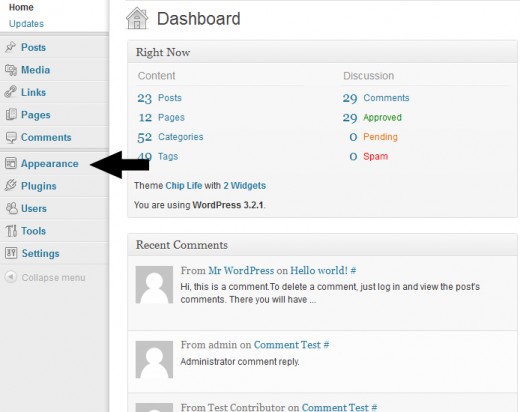Click the Recent Comments widget header

coord(322,245)
